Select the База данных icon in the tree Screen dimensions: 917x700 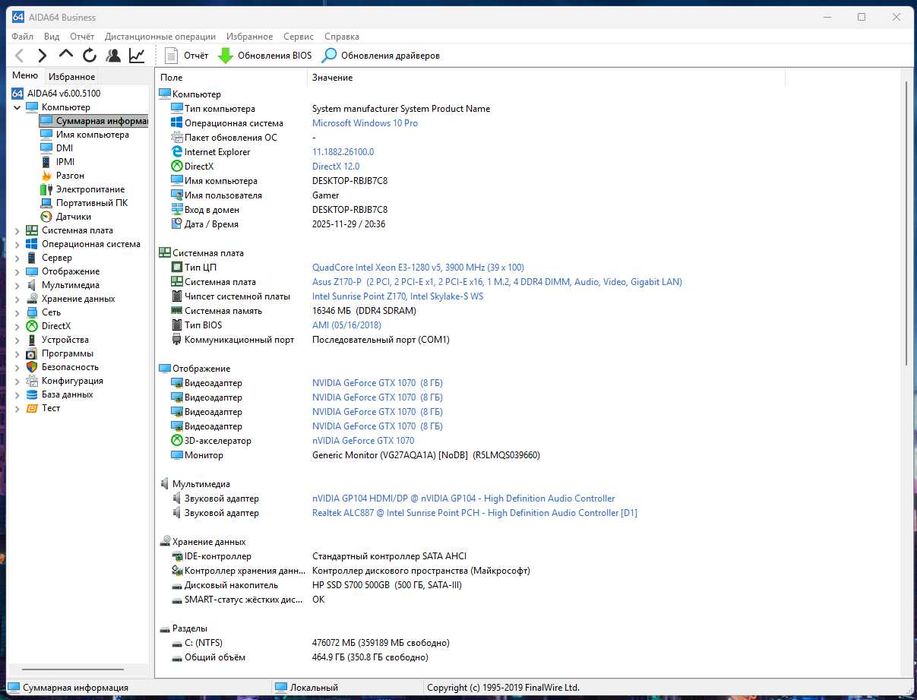pos(32,394)
